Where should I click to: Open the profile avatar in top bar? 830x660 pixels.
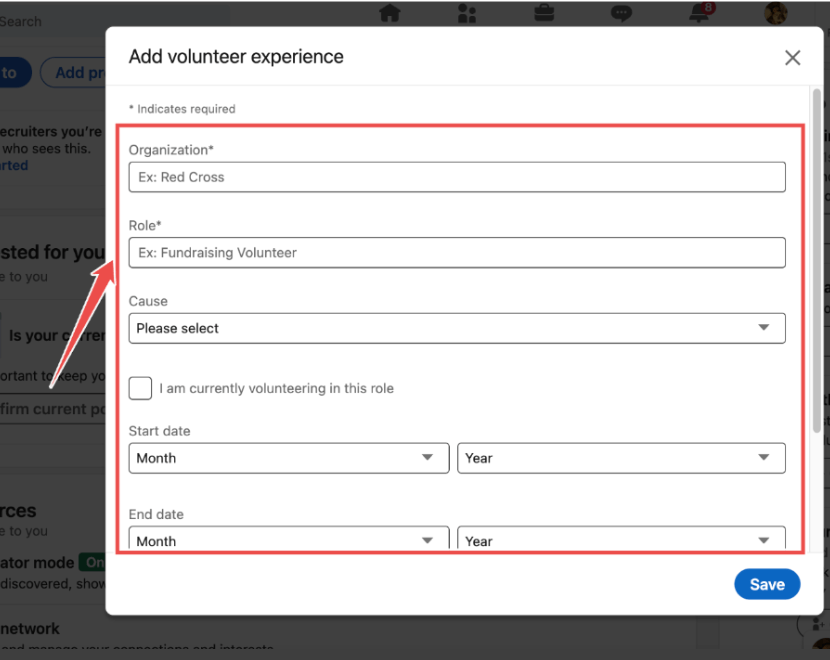click(x=775, y=13)
